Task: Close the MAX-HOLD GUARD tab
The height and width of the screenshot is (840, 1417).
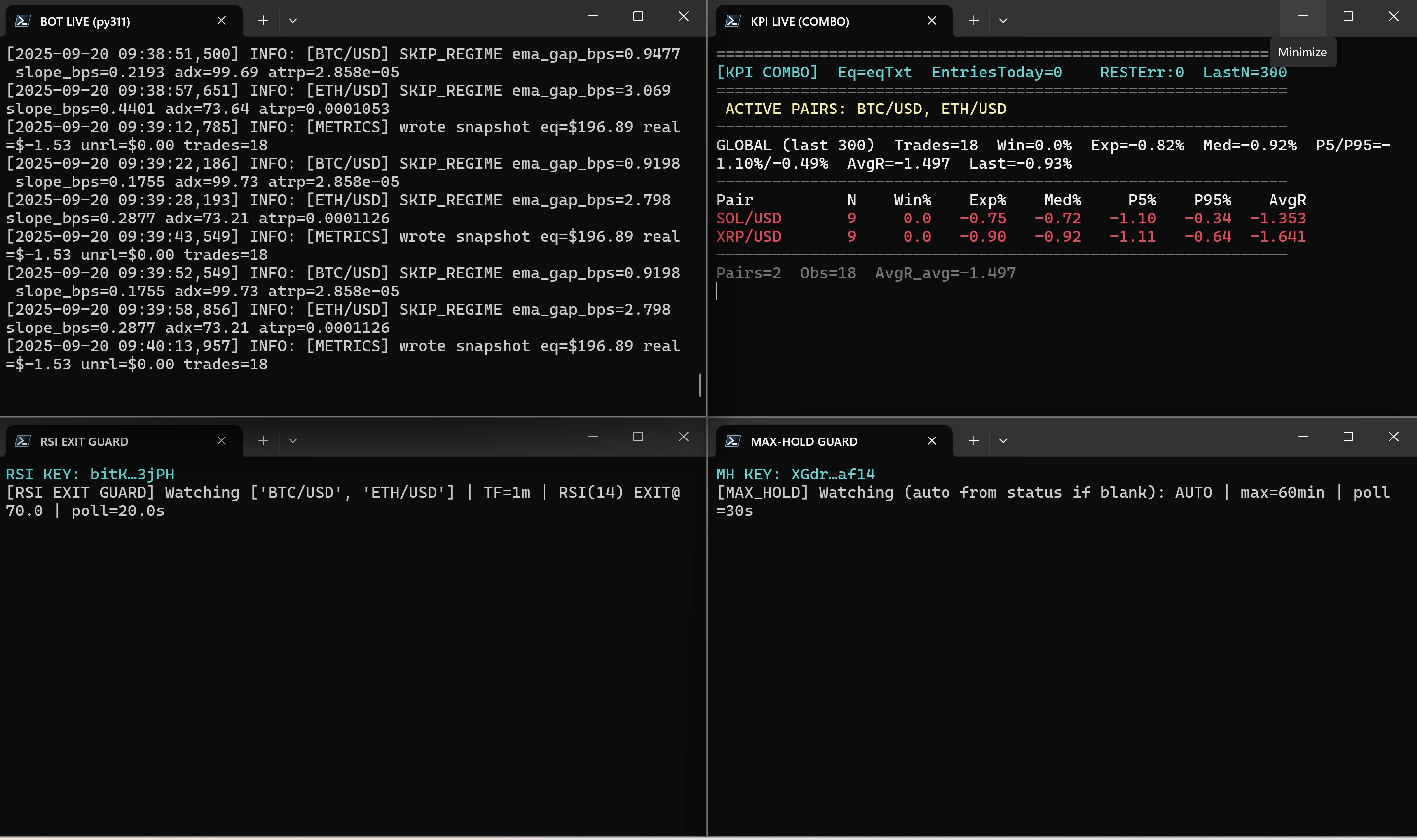Action: [x=932, y=440]
